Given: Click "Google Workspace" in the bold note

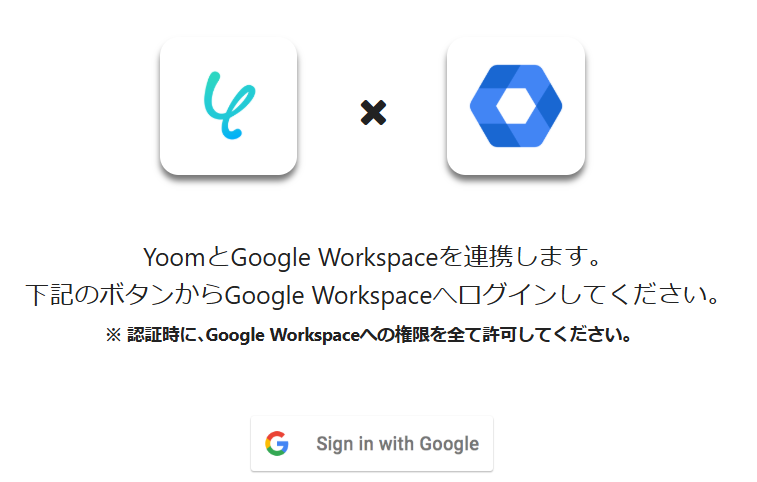Looking at the screenshot, I should coord(283,335).
